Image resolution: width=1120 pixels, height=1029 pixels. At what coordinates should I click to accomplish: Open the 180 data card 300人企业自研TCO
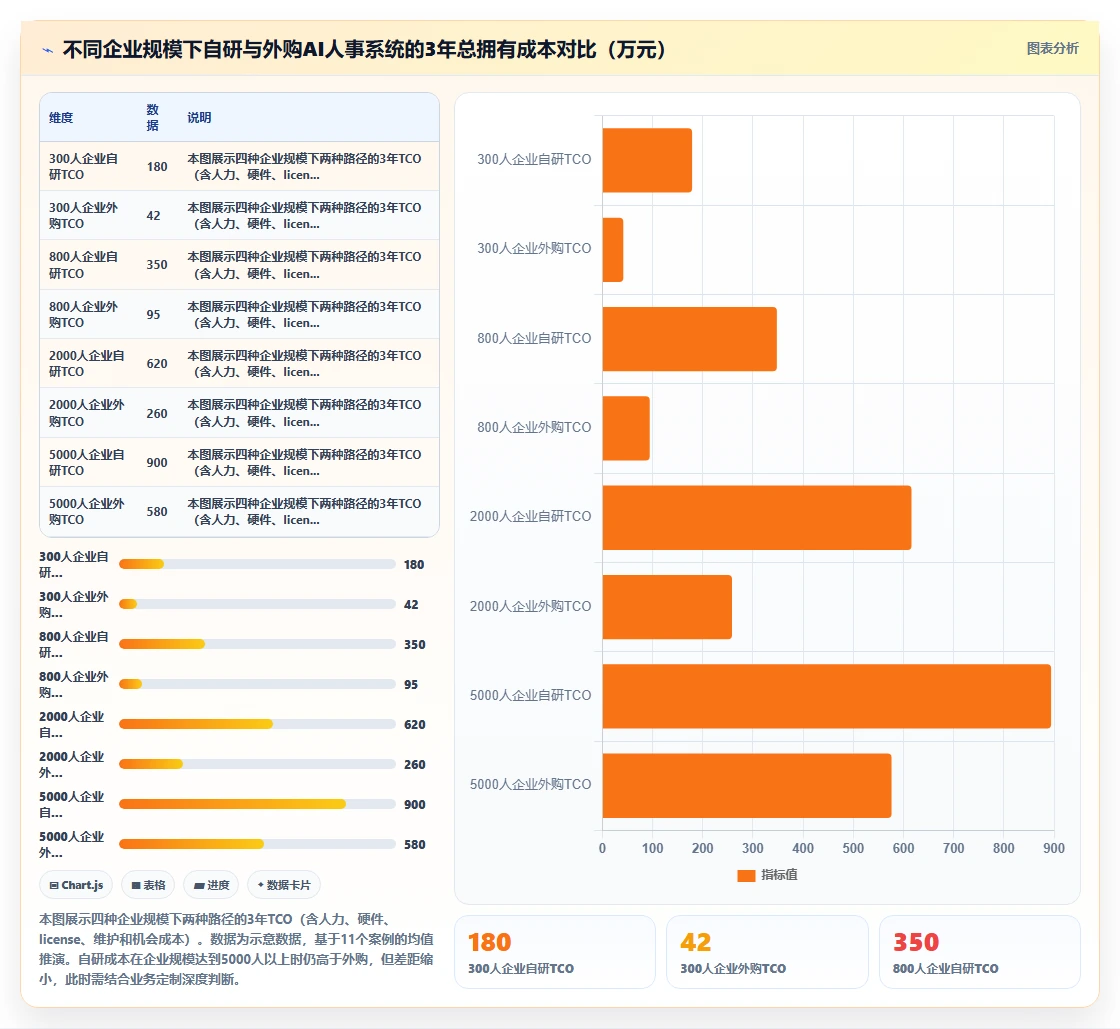(x=554, y=952)
